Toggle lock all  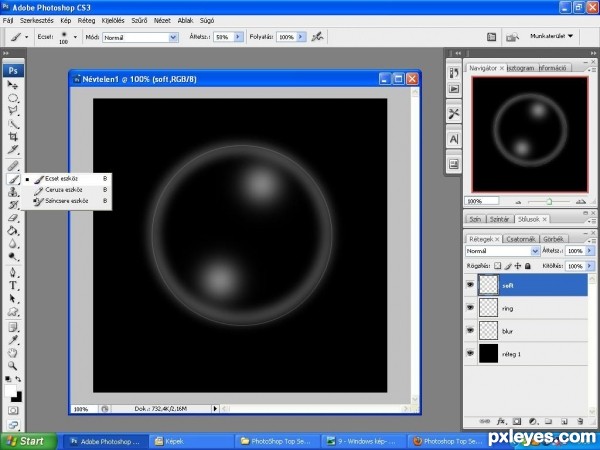point(528,266)
